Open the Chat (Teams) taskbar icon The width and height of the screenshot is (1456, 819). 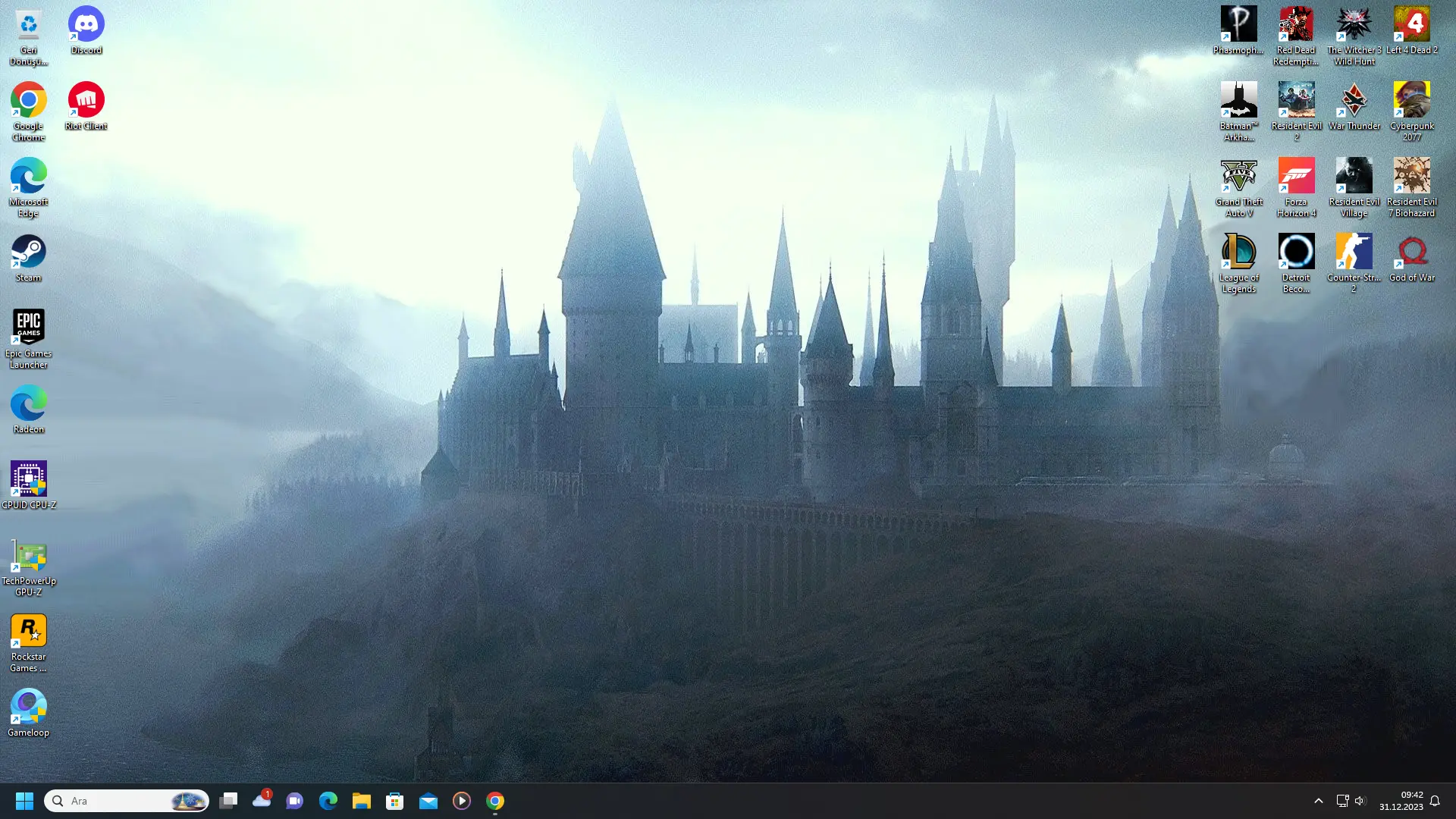click(x=295, y=801)
